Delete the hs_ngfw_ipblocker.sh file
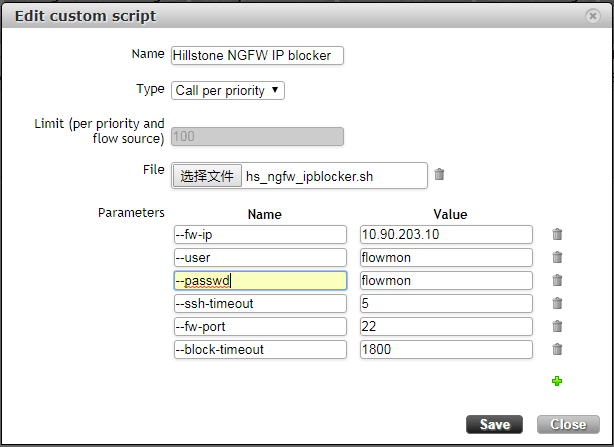614x447 pixels. coord(439,175)
